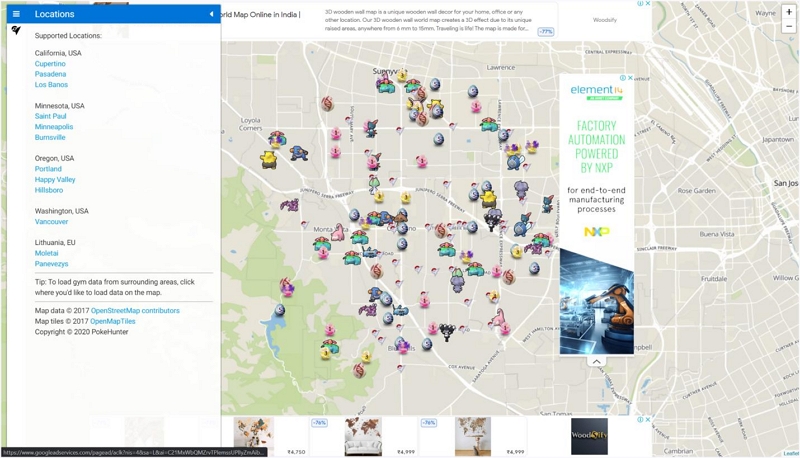This screenshot has height=458, width=800.
Task: Open the Los Banos location link
Action: (51, 85)
